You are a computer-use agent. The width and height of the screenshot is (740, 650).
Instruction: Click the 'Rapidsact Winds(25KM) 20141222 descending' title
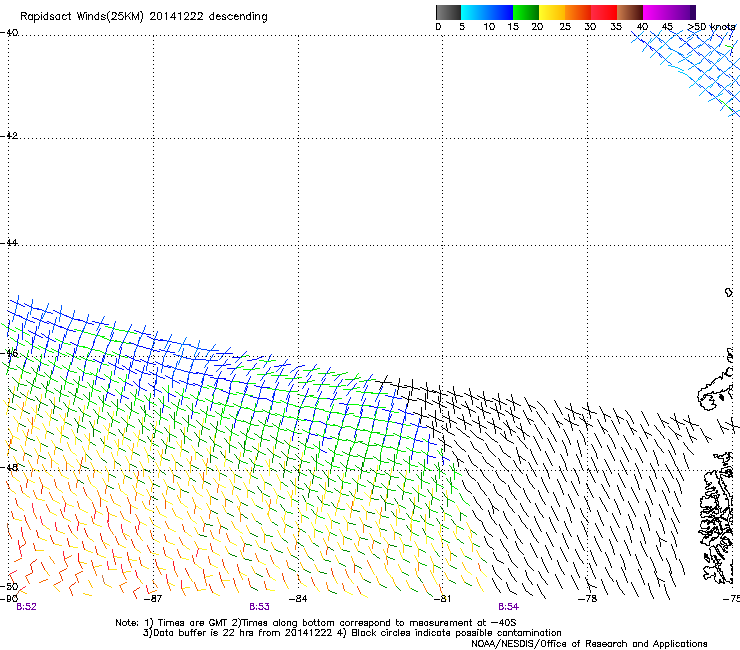pos(143,17)
